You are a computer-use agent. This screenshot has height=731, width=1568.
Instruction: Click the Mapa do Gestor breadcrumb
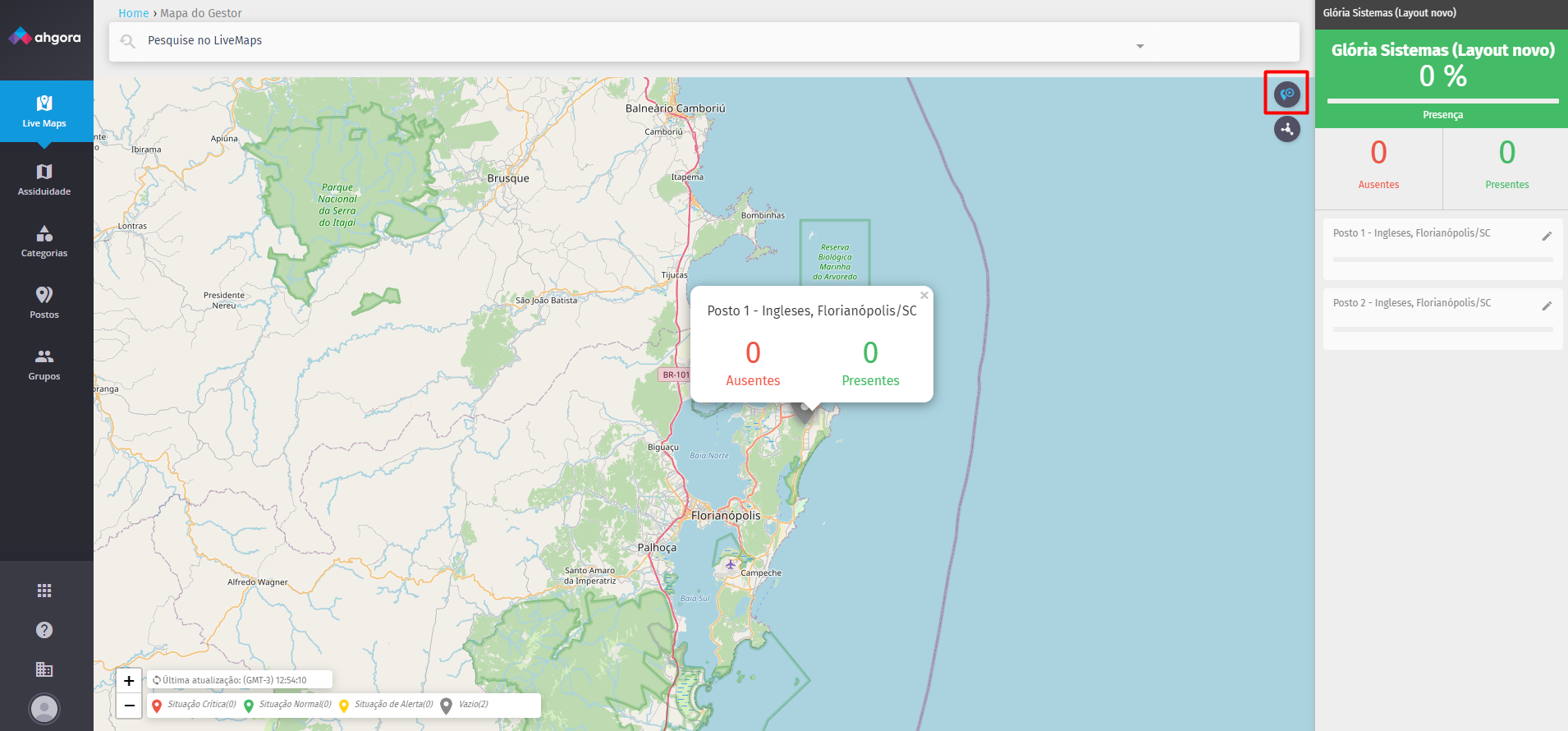click(x=201, y=13)
